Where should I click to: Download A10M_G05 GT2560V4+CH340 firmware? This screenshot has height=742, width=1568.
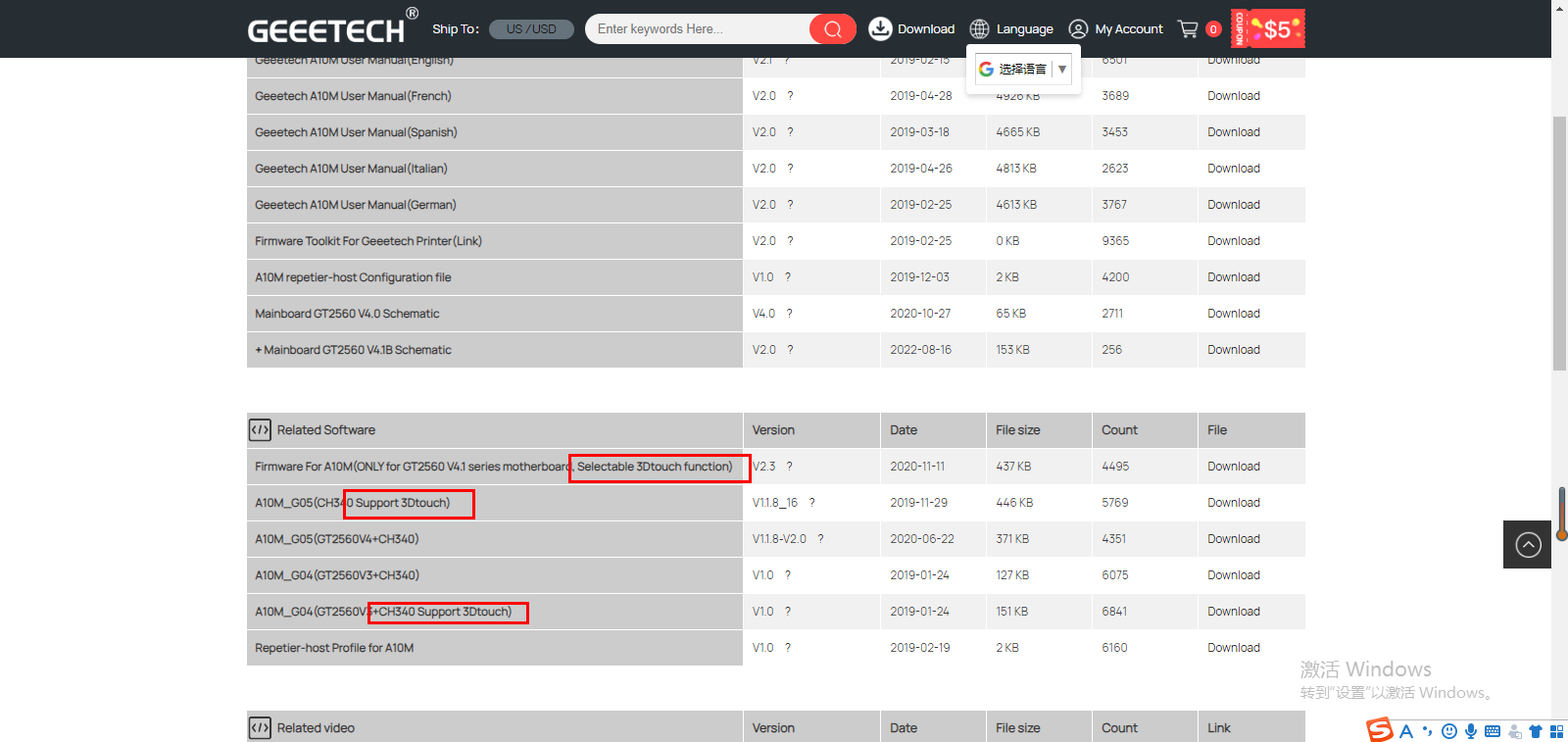tap(1234, 539)
